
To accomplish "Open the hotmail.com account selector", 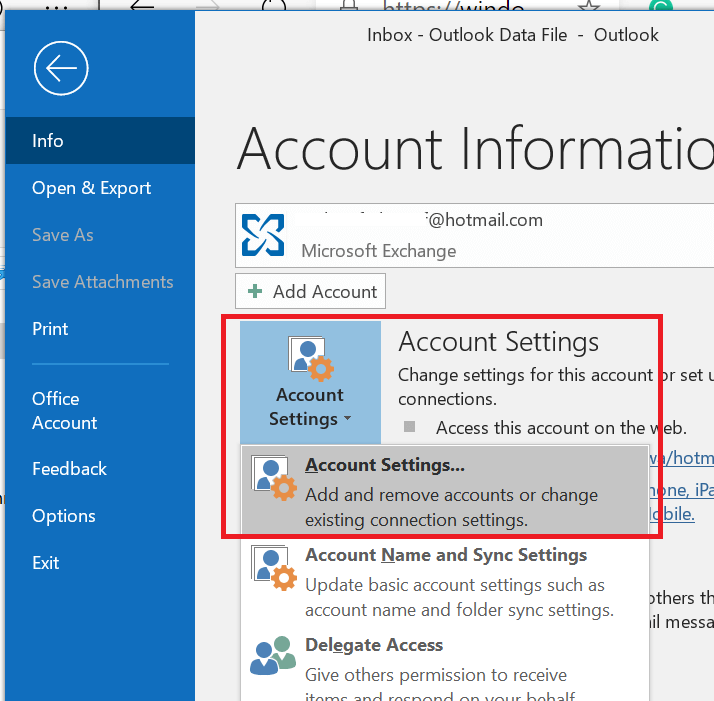I will tap(474, 235).
